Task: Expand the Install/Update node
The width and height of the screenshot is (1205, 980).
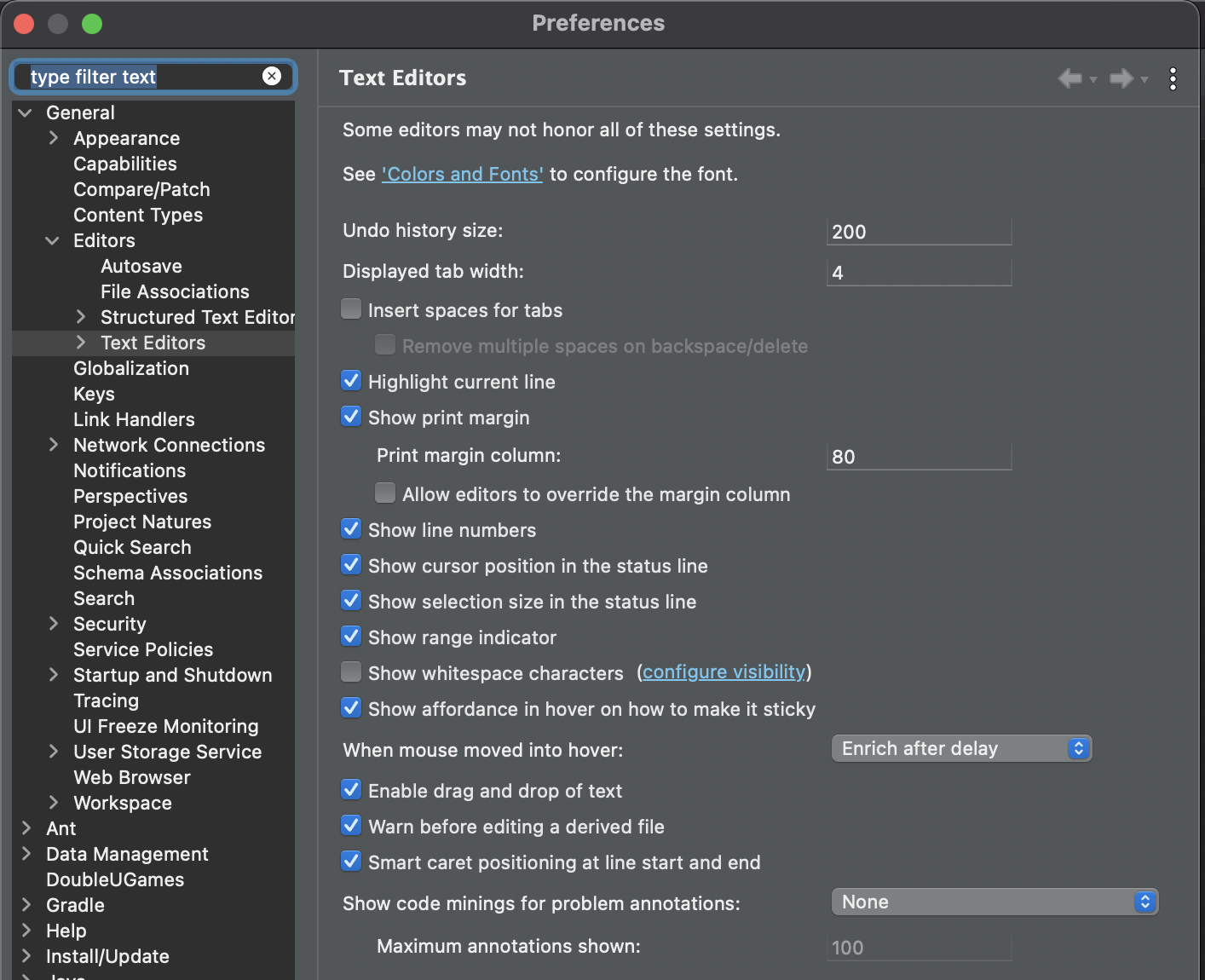Action: pos(26,956)
